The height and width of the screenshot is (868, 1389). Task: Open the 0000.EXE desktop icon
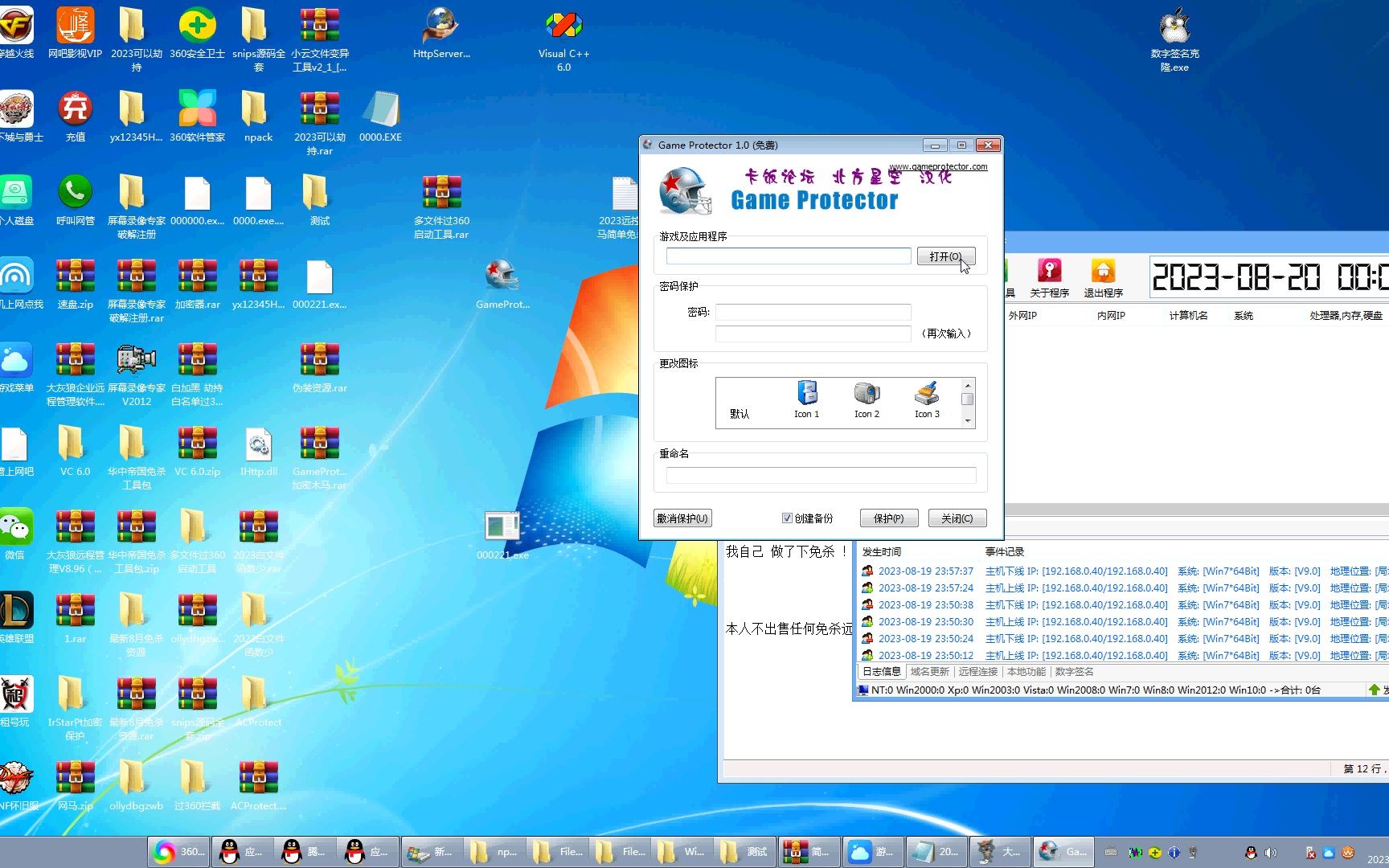pyautogui.click(x=380, y=117)
